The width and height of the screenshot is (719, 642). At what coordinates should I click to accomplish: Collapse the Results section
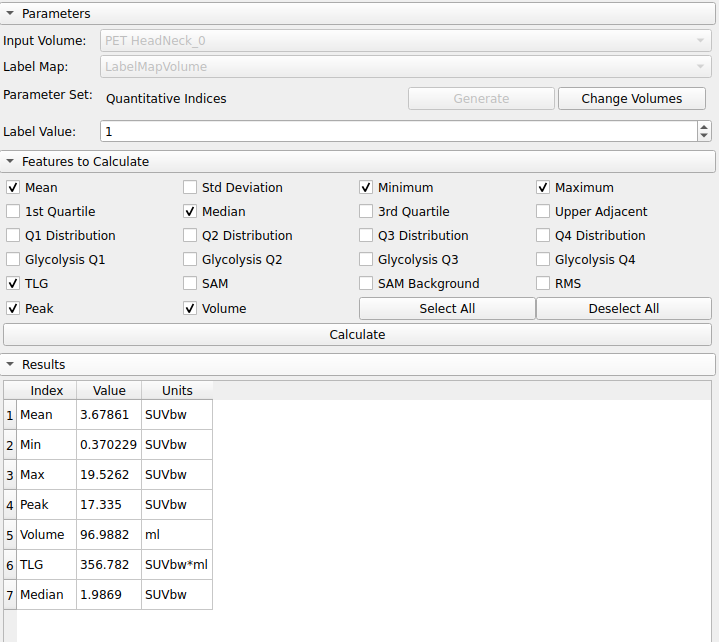10,365
